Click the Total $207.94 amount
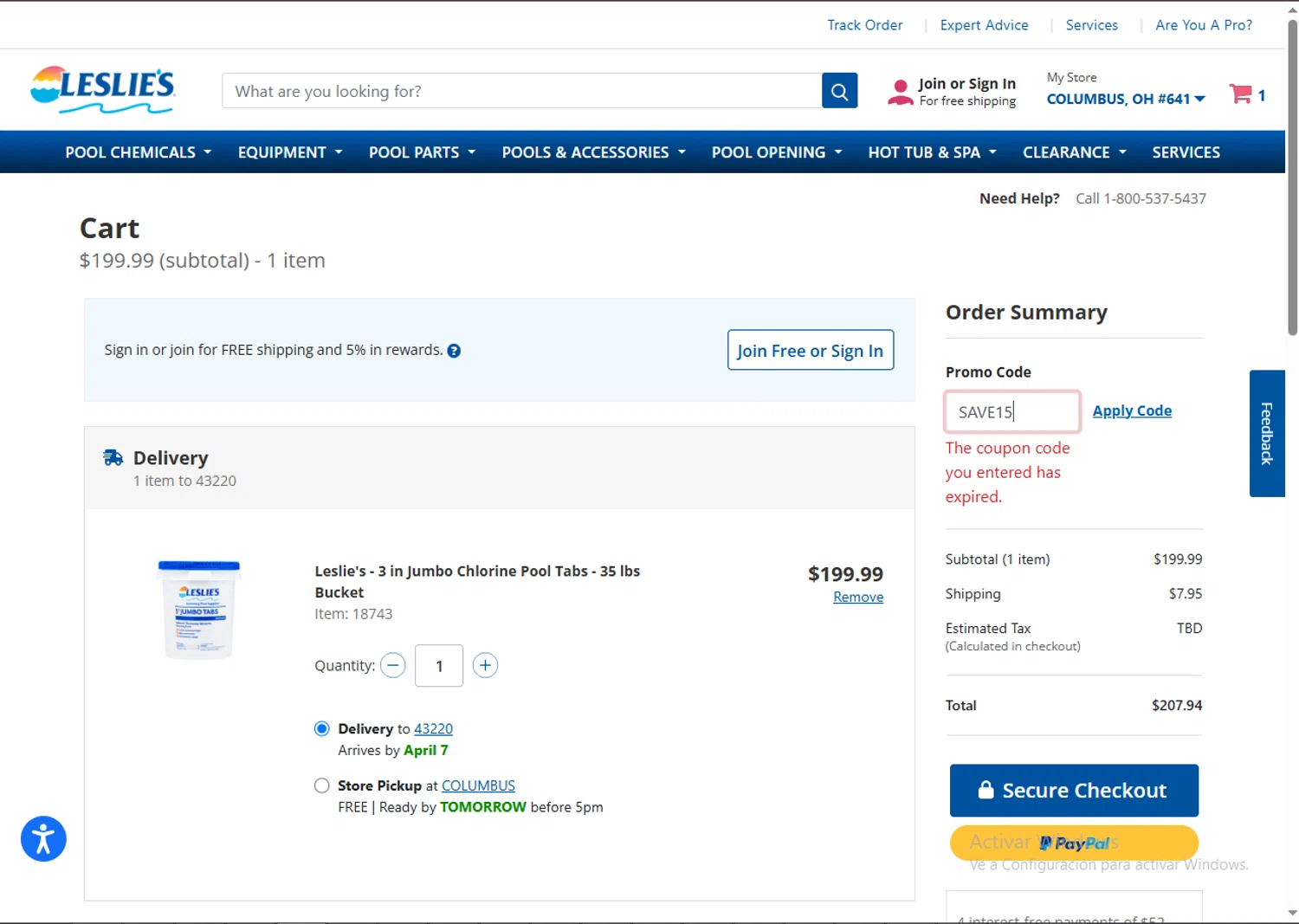The width and height of the screenshot is (1299, 924). 1177,706
